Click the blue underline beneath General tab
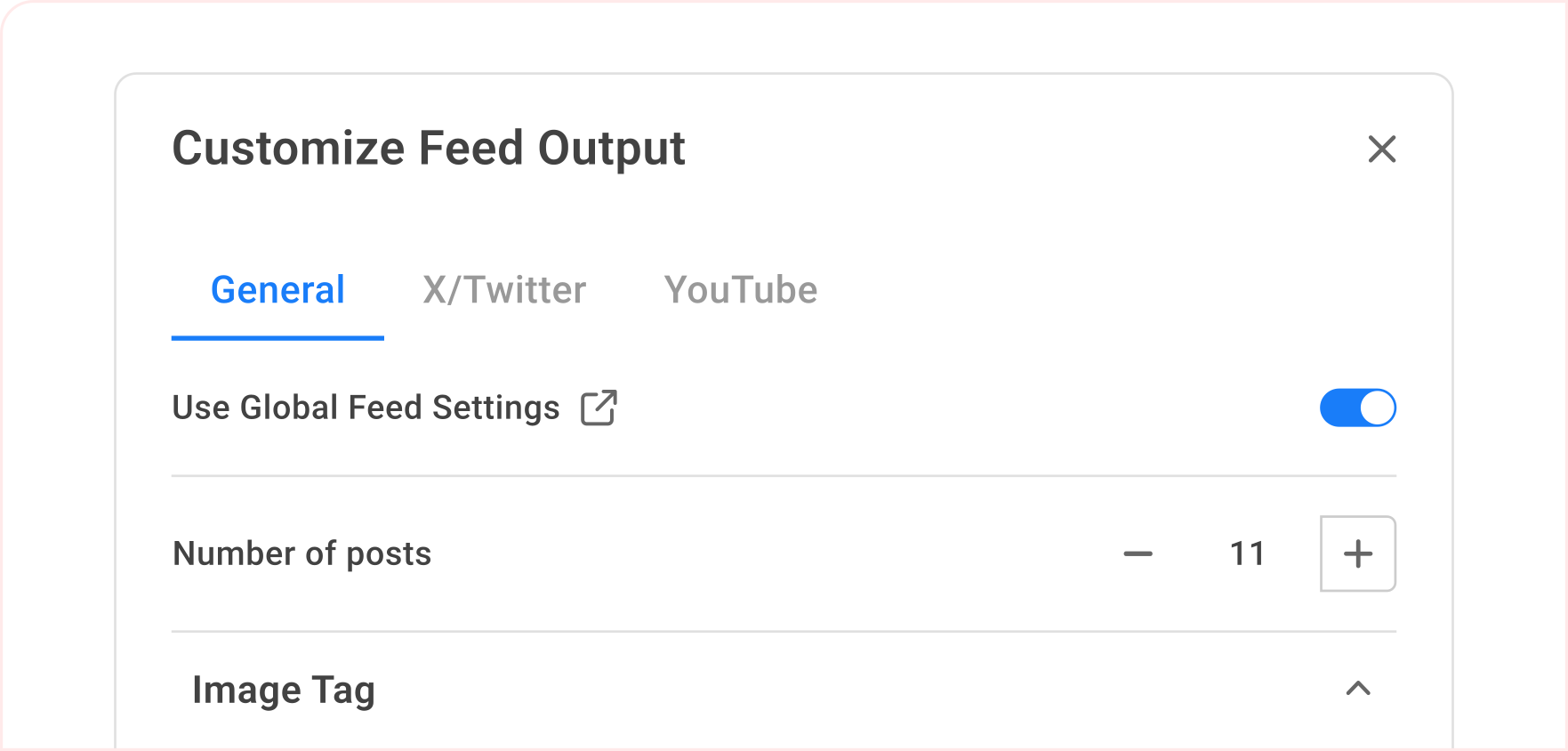 click(277, 338)
